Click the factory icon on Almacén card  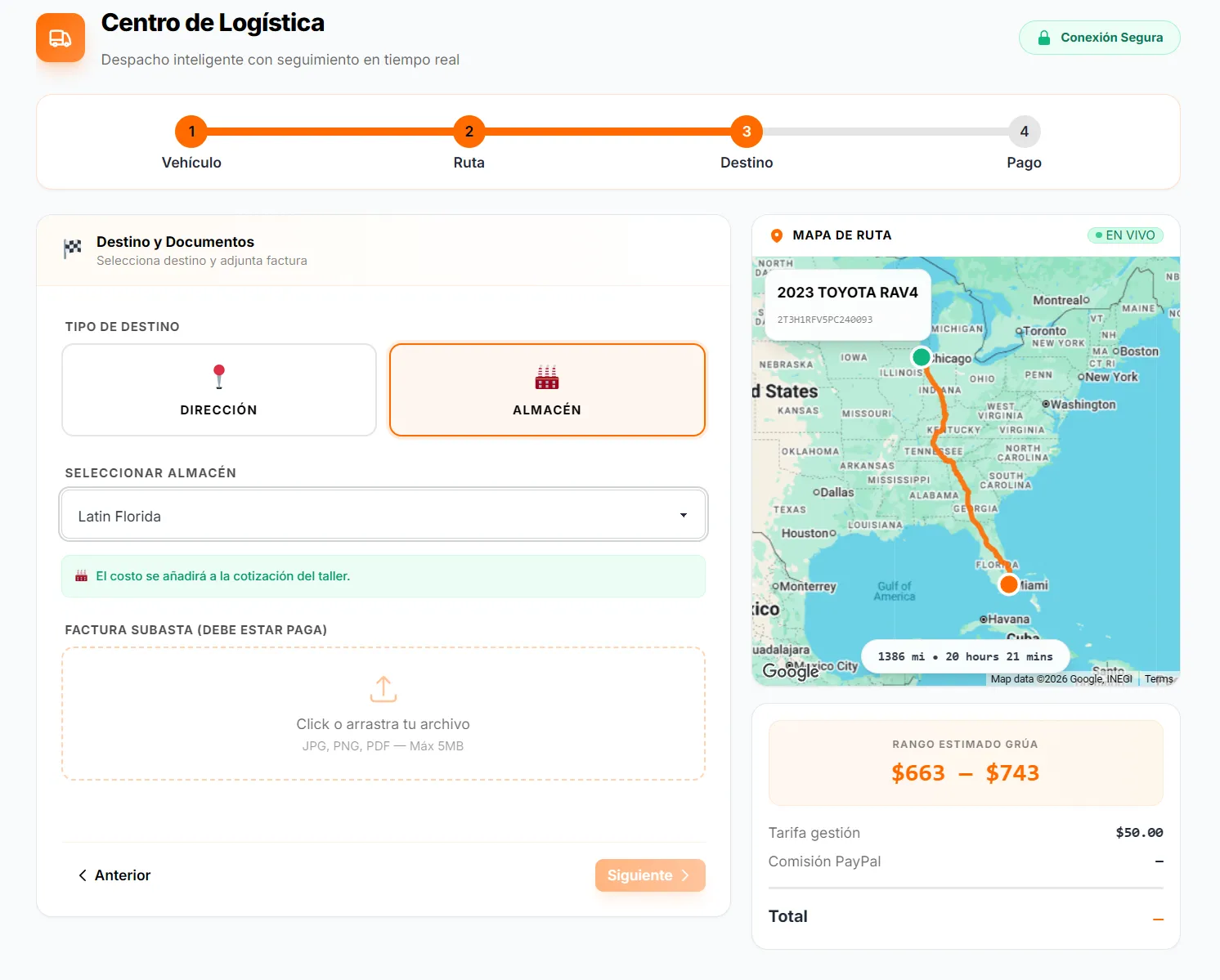[547, 377]
